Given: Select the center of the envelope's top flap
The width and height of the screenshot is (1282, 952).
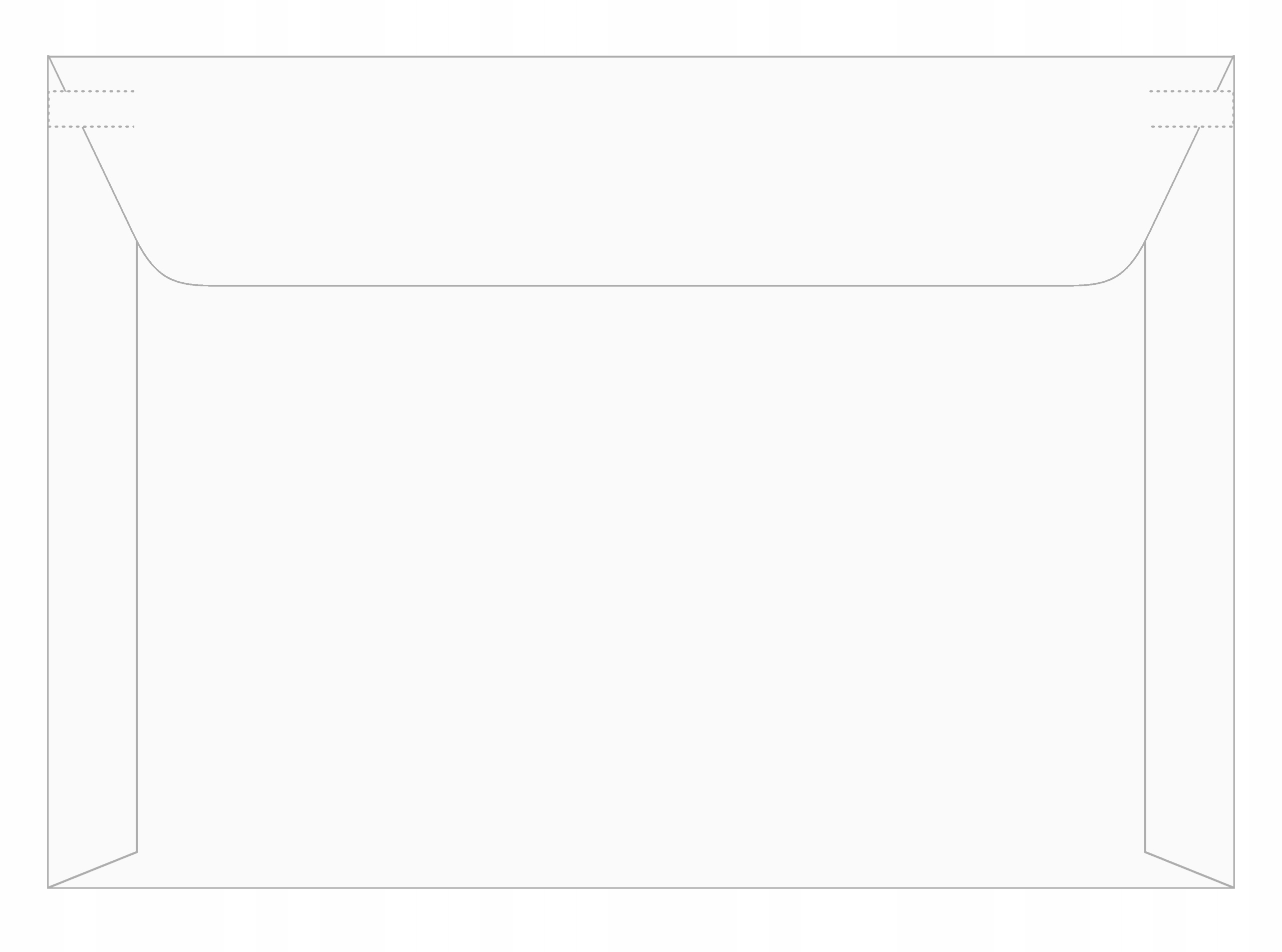Looking at the screenshot, I should click(641, 171).
